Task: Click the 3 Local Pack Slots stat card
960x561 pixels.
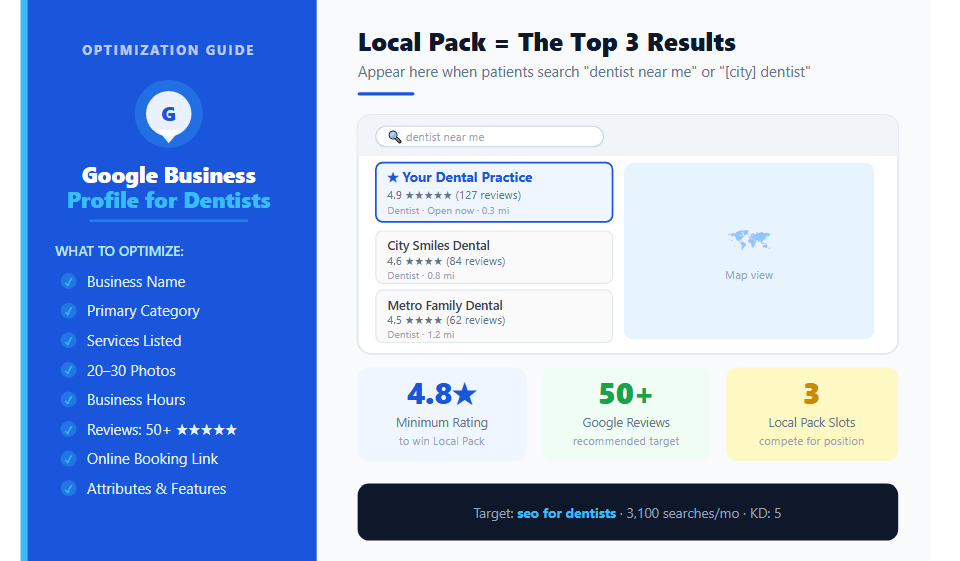Action: click(x=812, y=414)
